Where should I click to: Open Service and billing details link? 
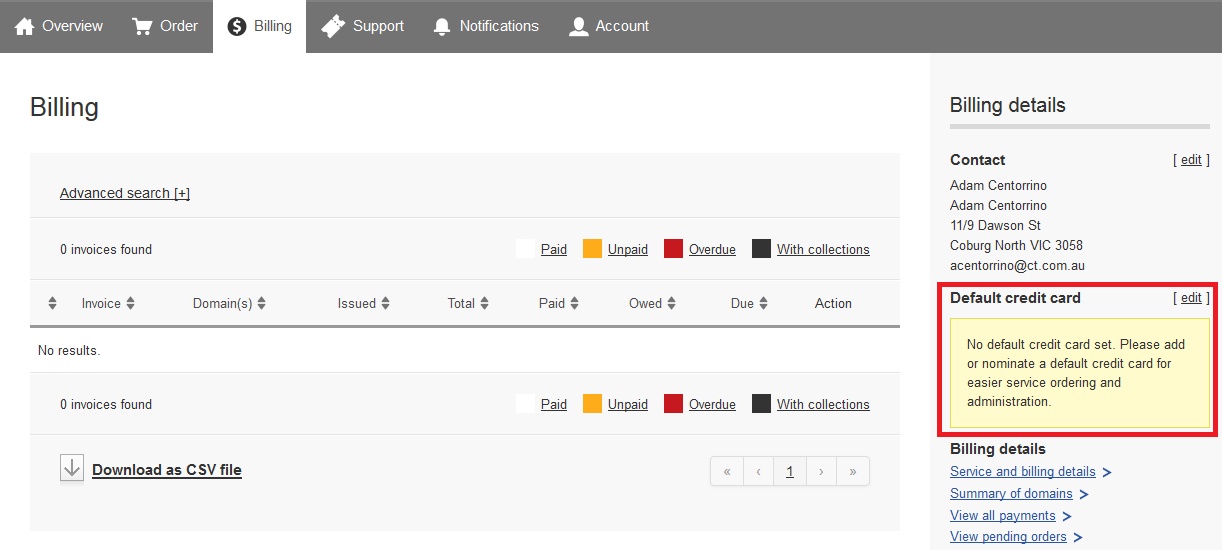[1023, 471]
